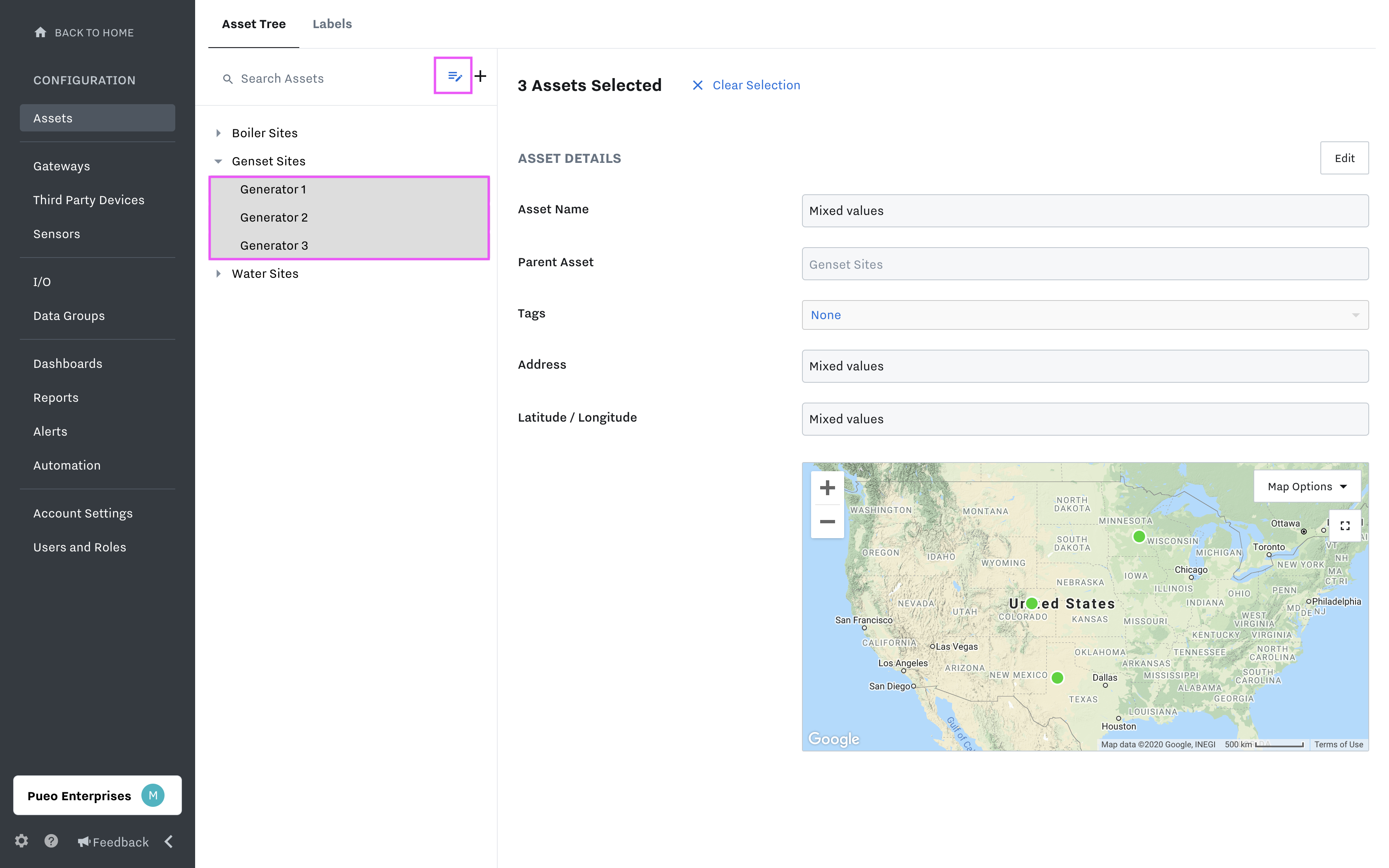This screenshot has height=868, width=1389.
Task: Open the Tags dropdown selector
Action: [x=1085, y=314]
